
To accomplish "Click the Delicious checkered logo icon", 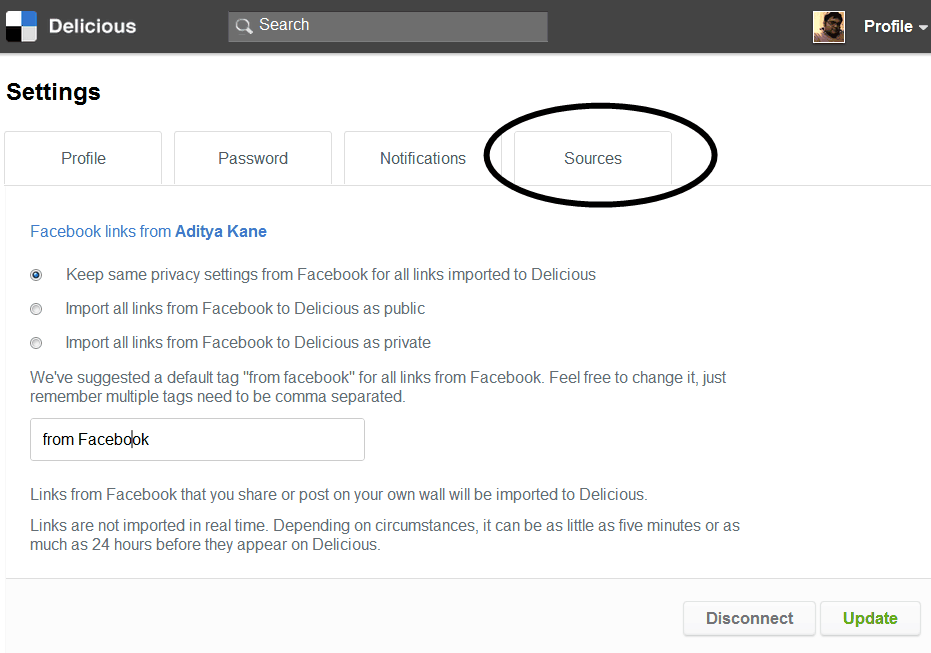I will [21, 26].
